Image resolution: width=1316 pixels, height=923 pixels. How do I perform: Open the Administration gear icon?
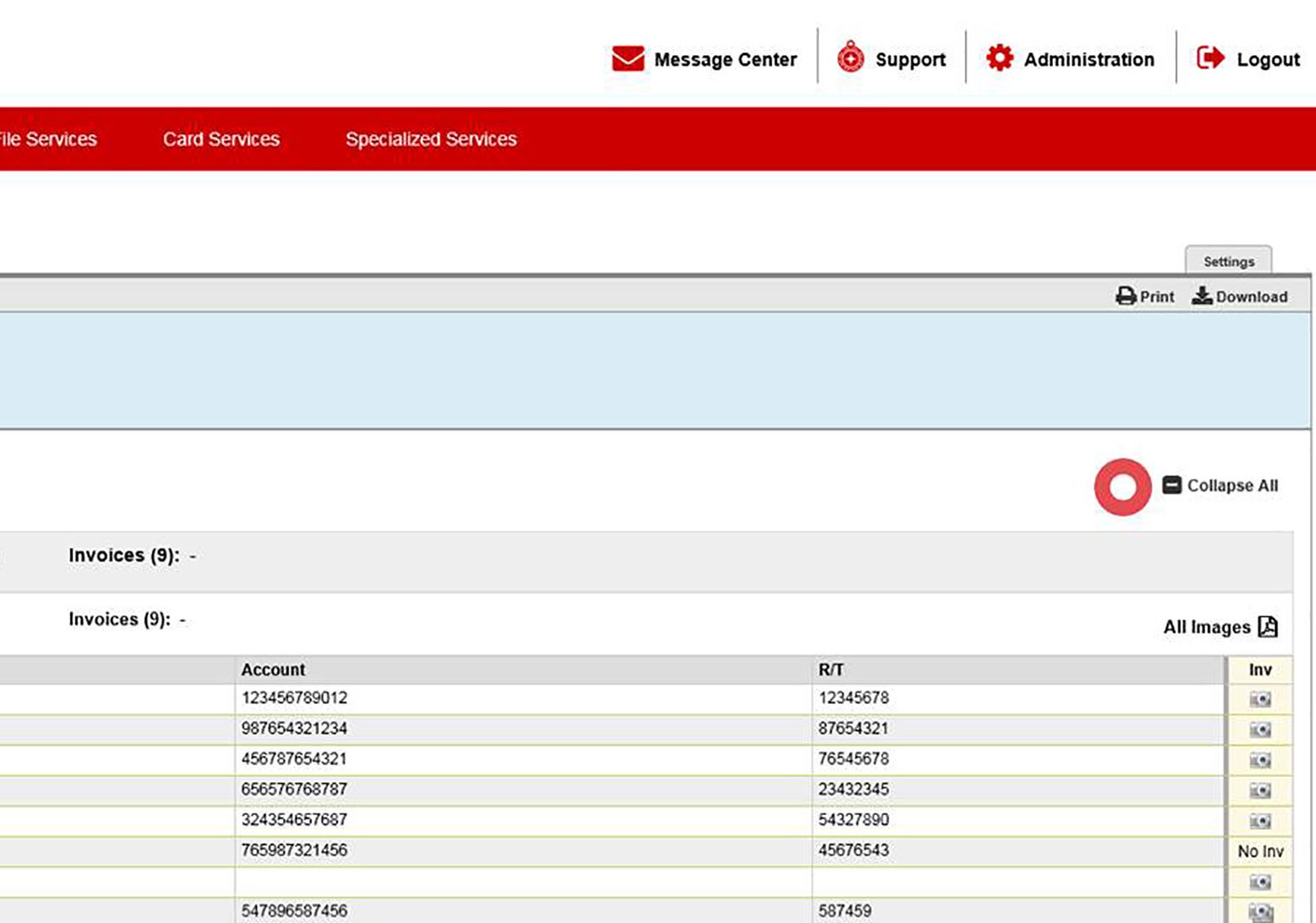[999, 58]
